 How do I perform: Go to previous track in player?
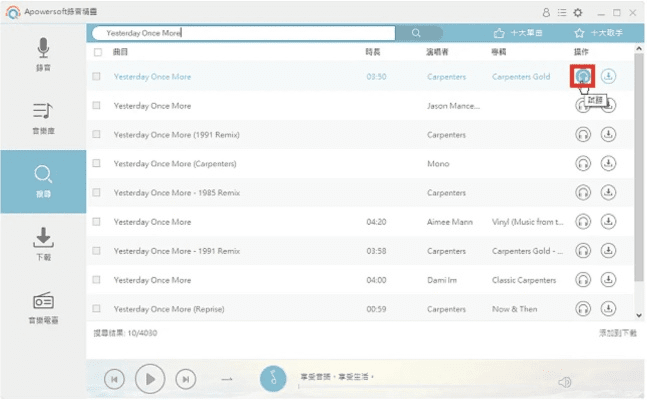(x=115, y=379)
